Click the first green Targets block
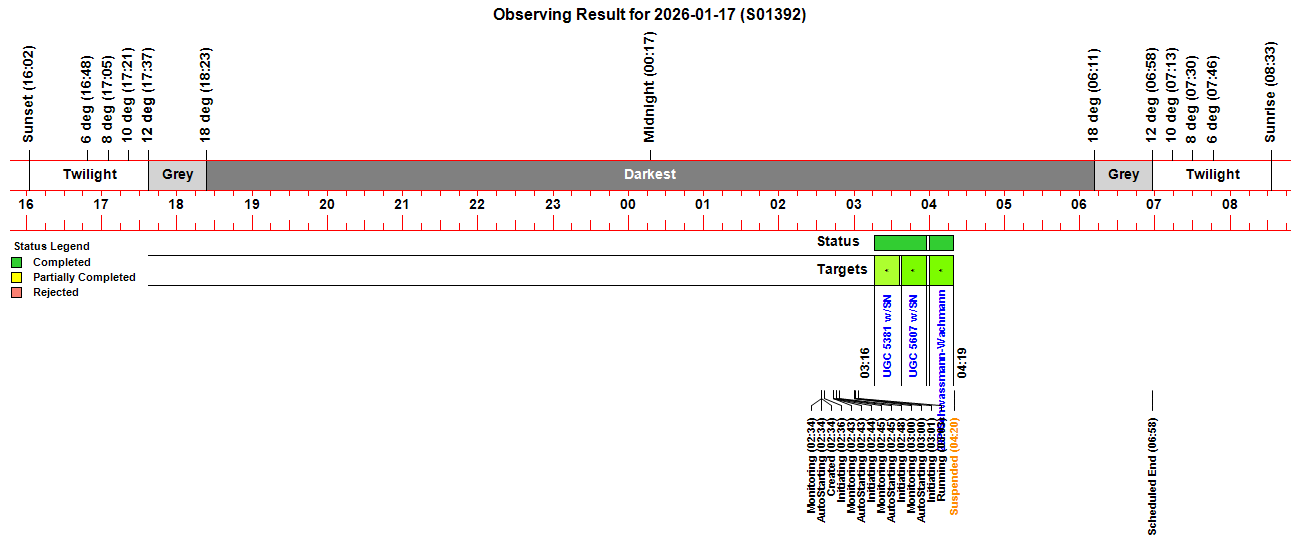Image resolution: width=1300 pixels, height=560 pixels. point(887,270)
